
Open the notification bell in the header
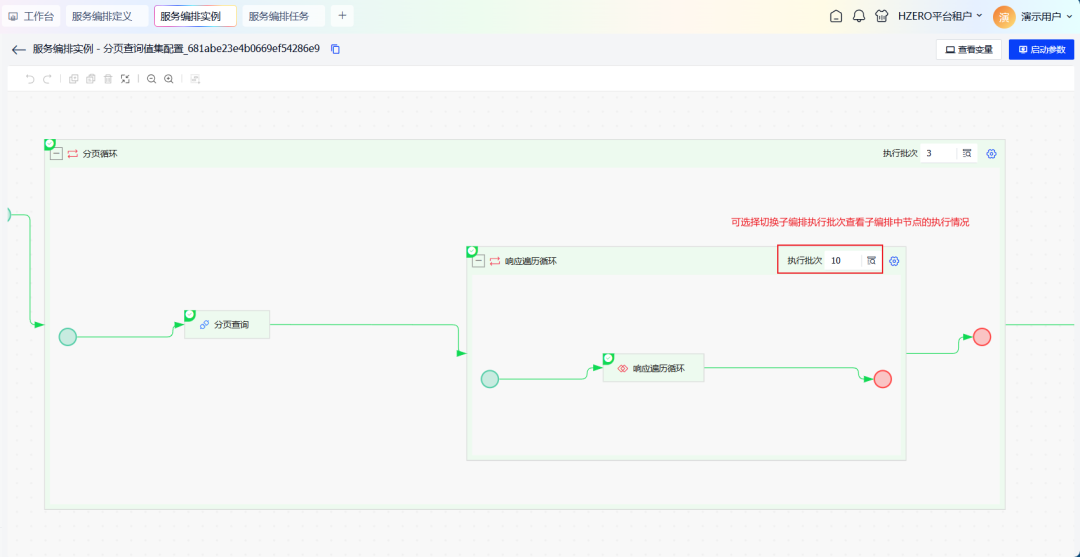click(859, 16)
